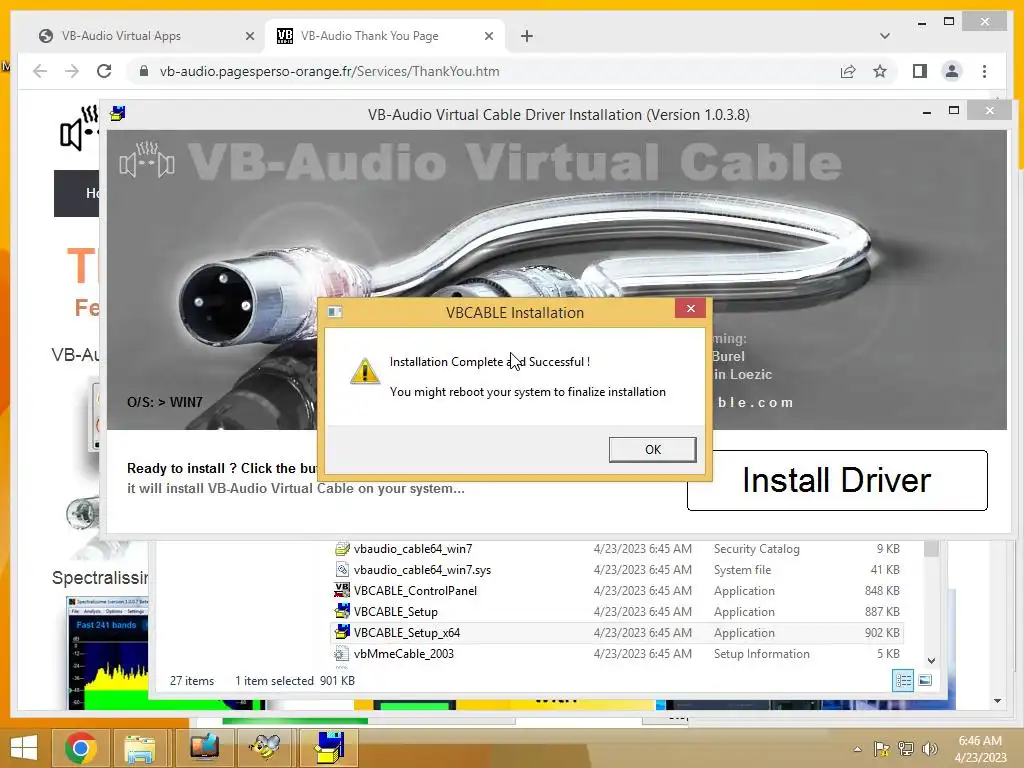Open the monitor app on the taskbar
The image size is (1024, 768).
pyautogui.click(x=204, y=748)
